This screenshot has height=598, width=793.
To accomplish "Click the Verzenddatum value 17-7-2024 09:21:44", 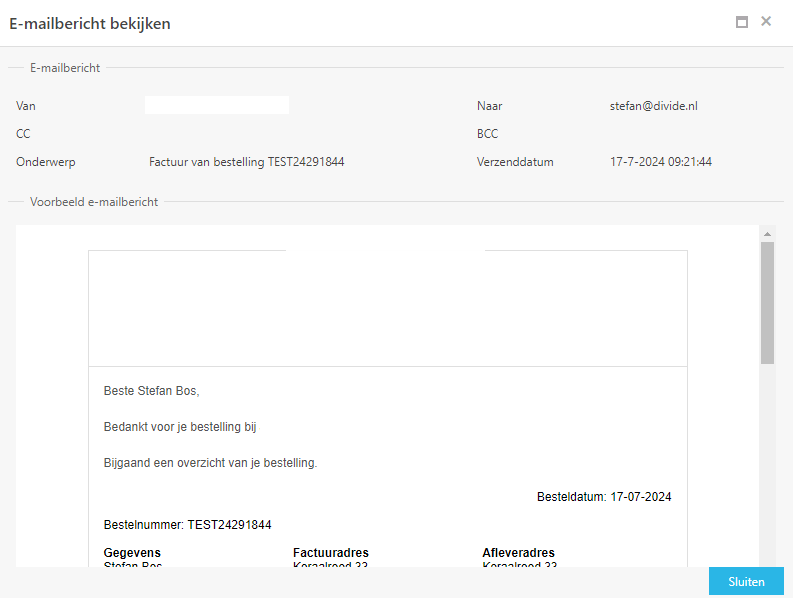I will (x=660, y=162).
